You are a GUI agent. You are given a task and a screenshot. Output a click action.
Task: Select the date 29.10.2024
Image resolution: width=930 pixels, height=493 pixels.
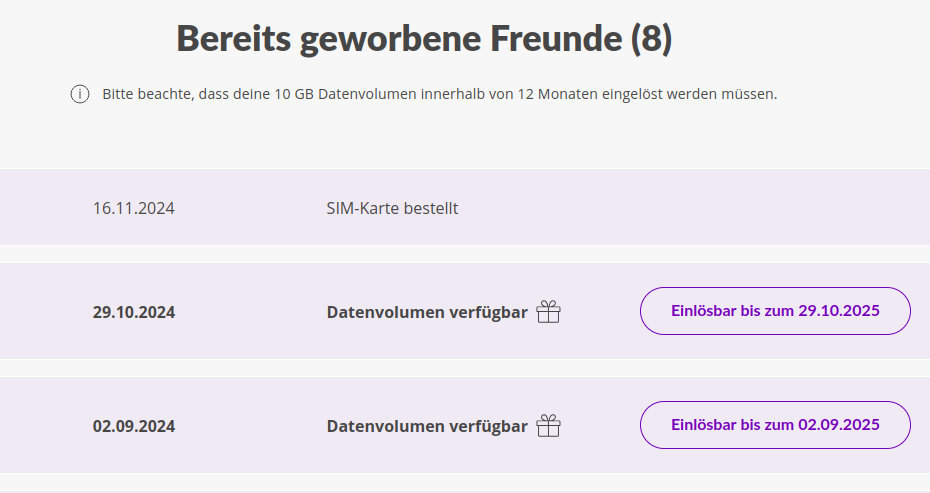pyautogui.click(x=134, y=312)
